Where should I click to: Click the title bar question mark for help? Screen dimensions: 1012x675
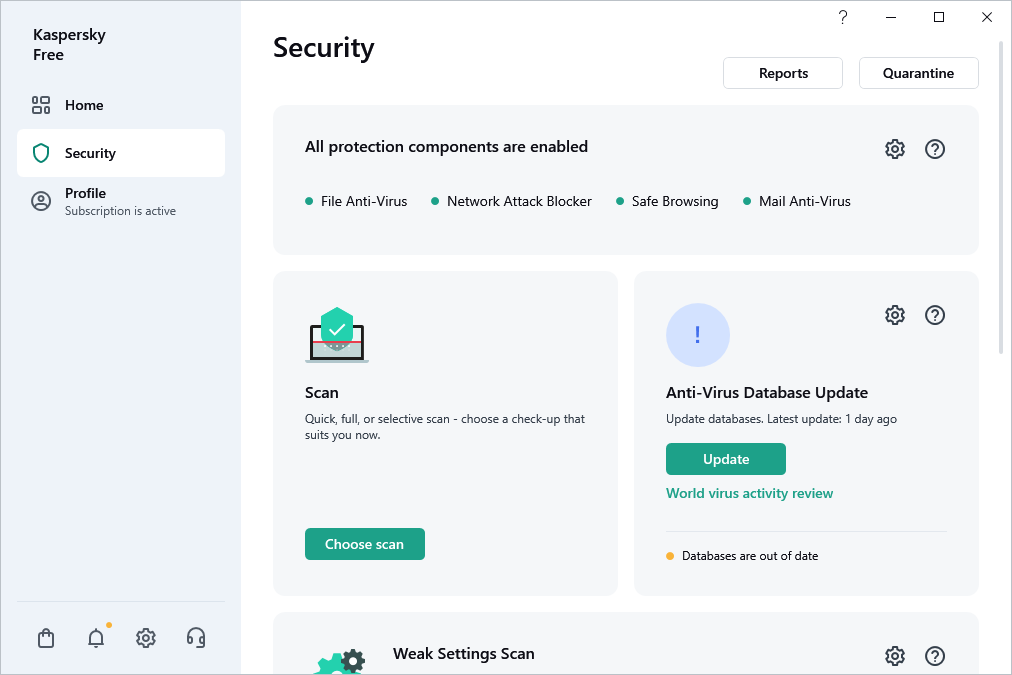click(842, 17)
